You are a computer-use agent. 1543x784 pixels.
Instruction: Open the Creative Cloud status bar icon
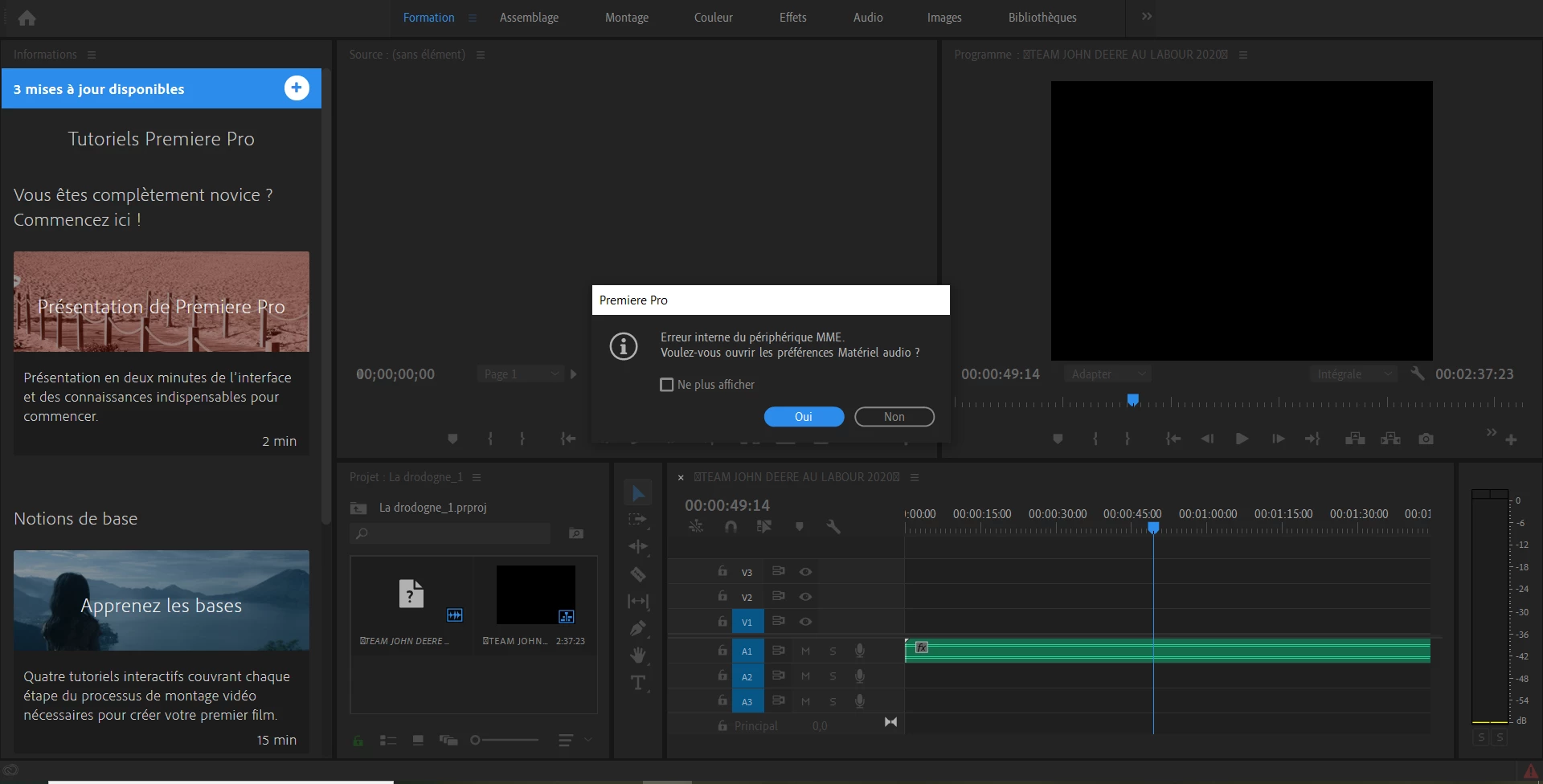tap(10, 770)
